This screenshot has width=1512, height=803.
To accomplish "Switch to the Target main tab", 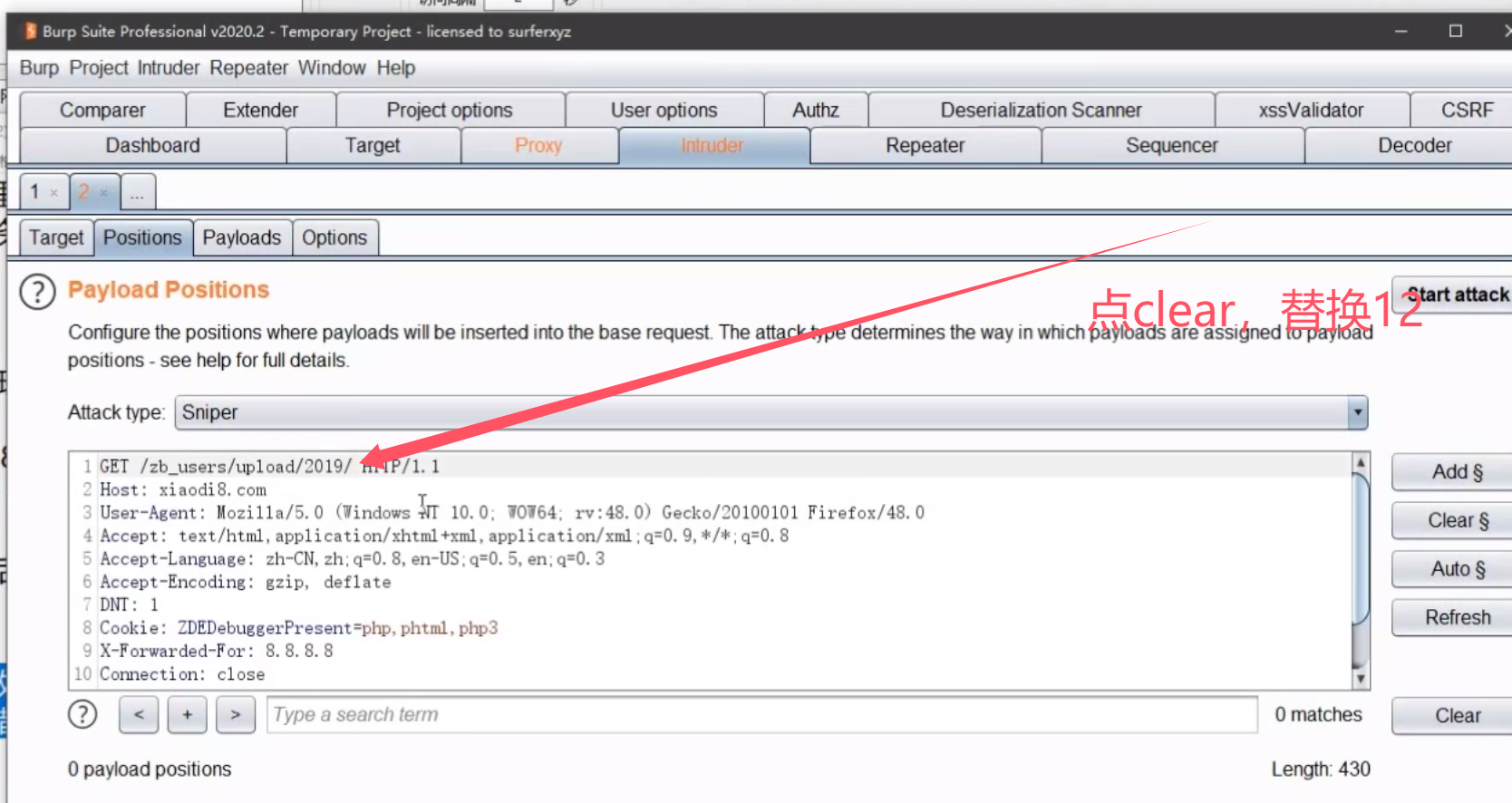I will [373, 145].
